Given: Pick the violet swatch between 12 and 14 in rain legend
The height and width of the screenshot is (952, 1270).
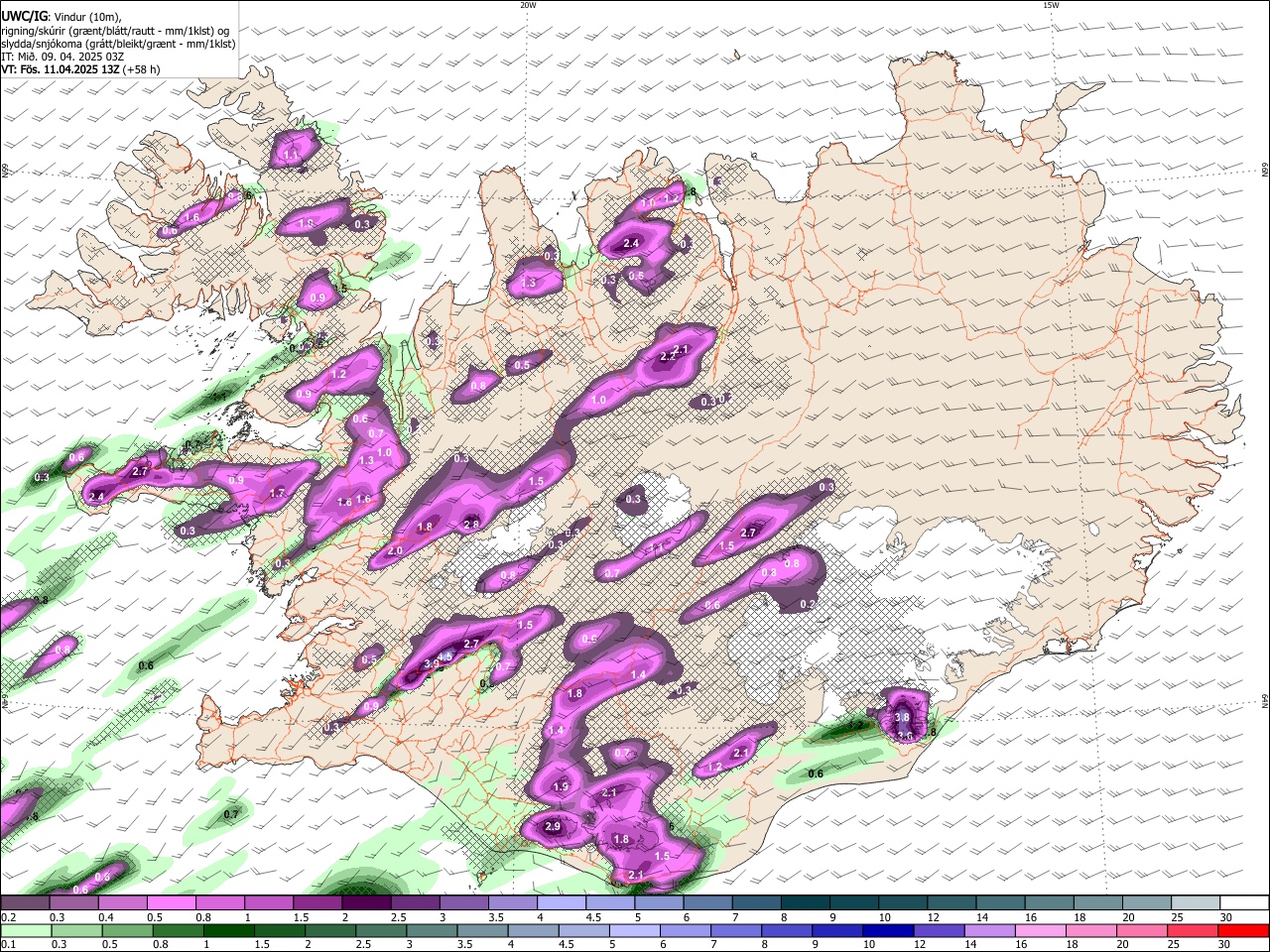Looking at the screenshot, I should 939,931.
